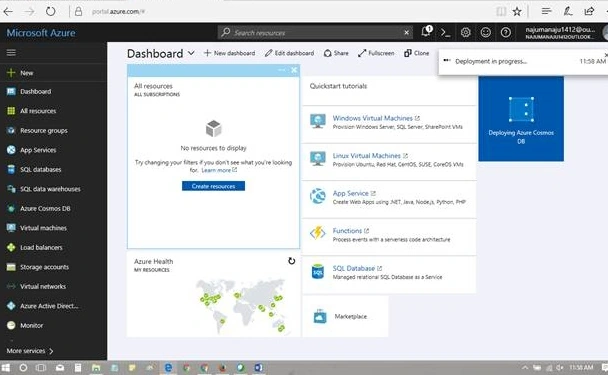The image size is (608, 375).
Task: Clone the dashboard
Action: tap(416, 53)
